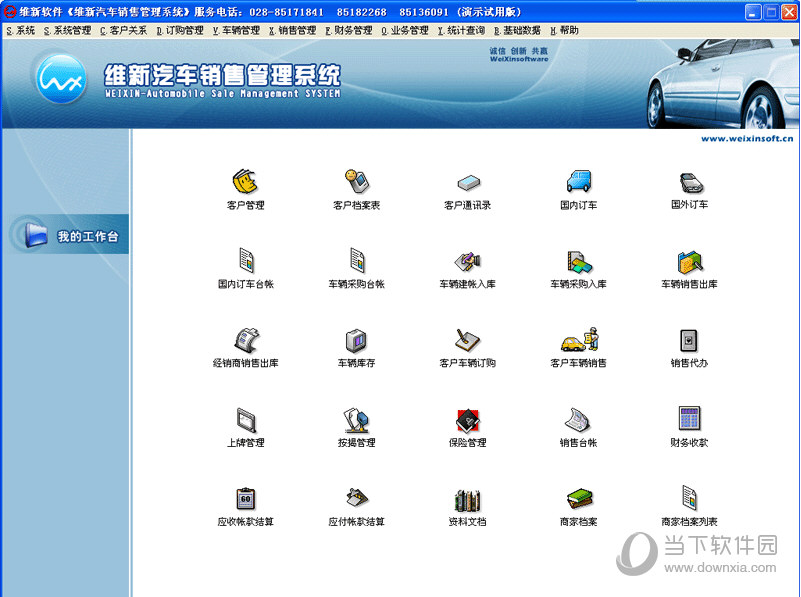Maximize the application window

771,12
